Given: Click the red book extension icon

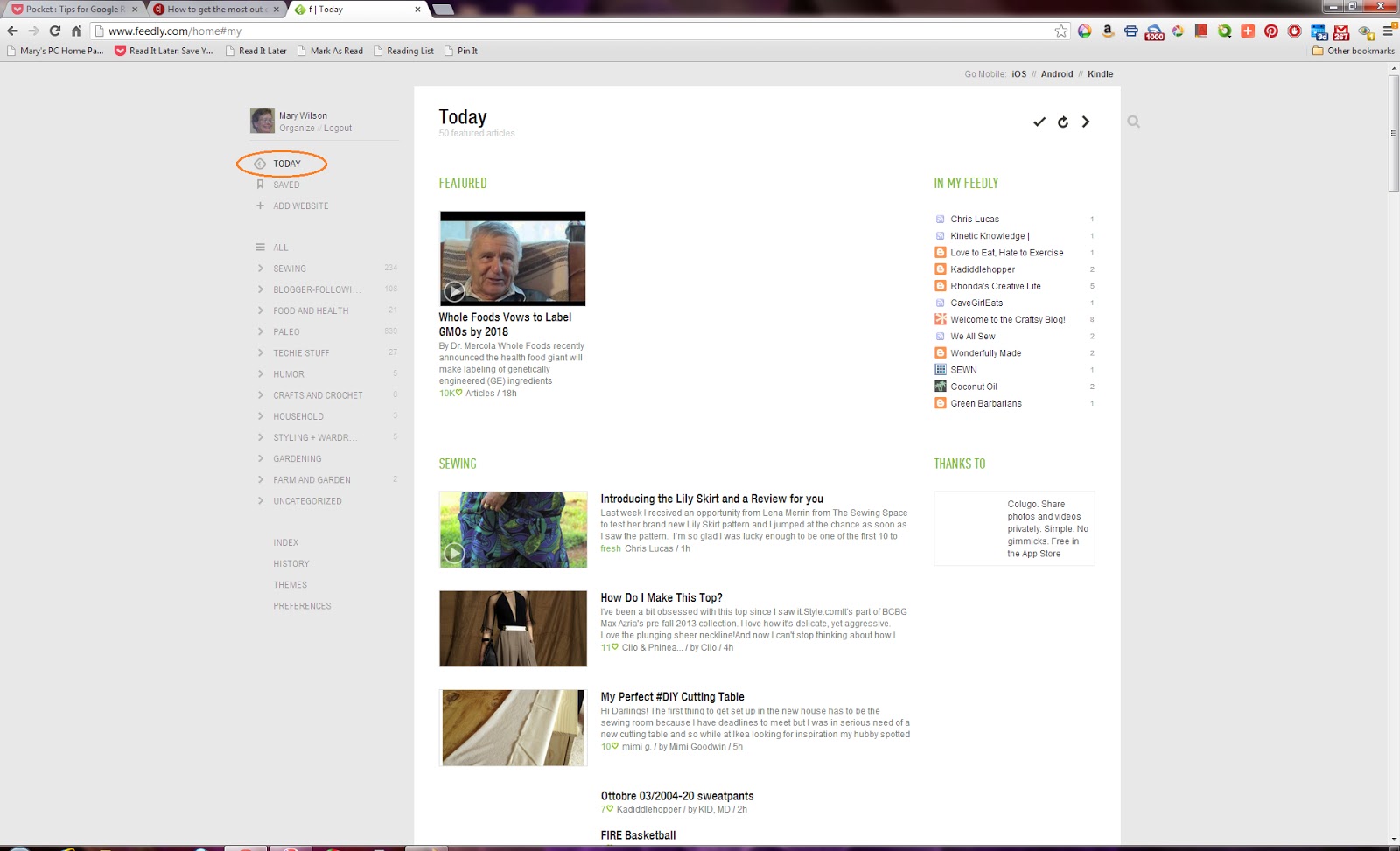Looking at the screenshot, I should 1200,31.
